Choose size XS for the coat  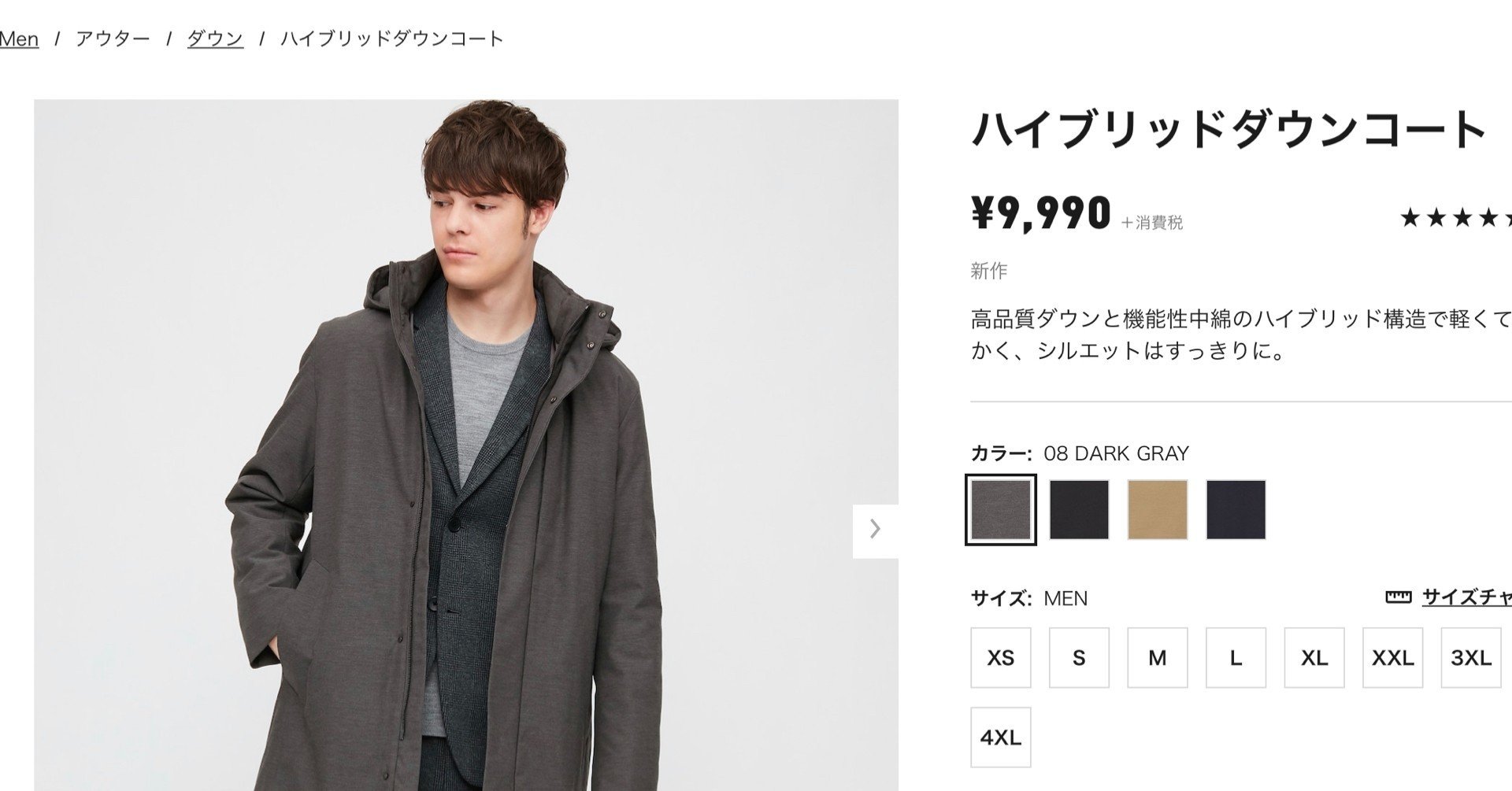click(x=999, y=658)
